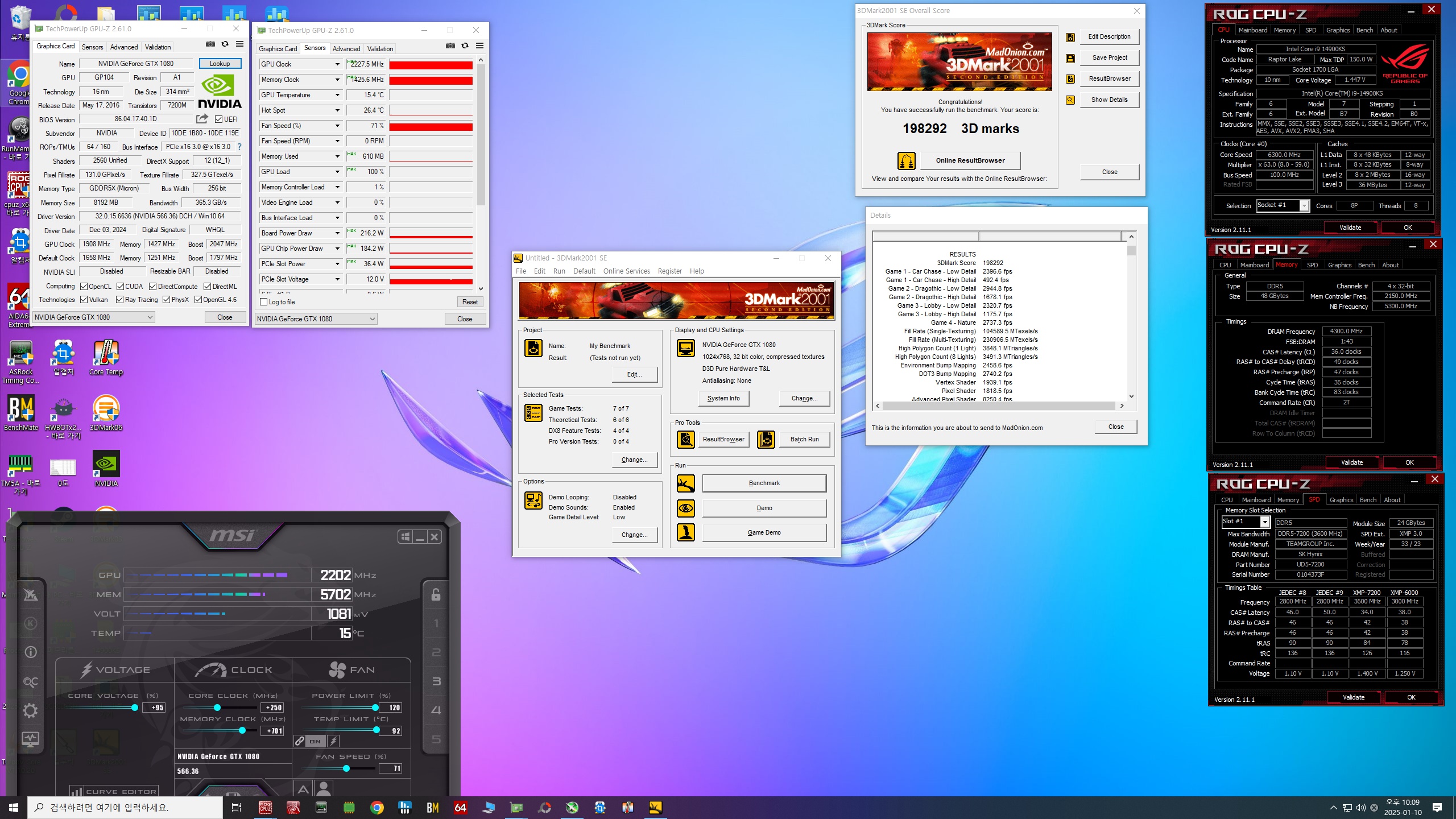
Task: Open Core Temp desktop shortcut
Action: coord(106,358)
